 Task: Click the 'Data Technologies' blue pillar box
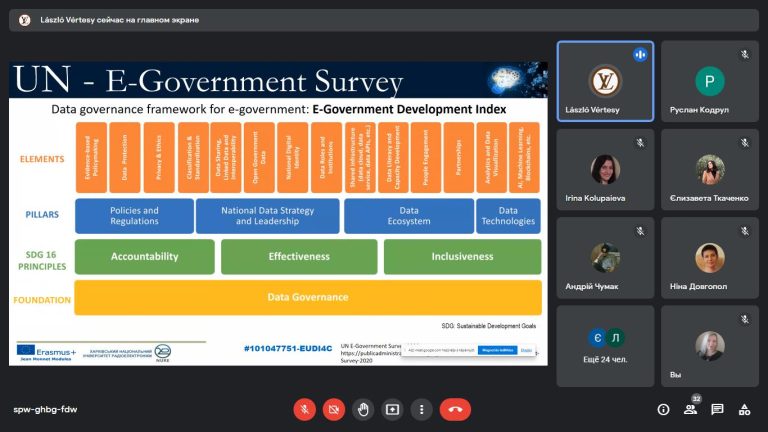pos(508,216)
